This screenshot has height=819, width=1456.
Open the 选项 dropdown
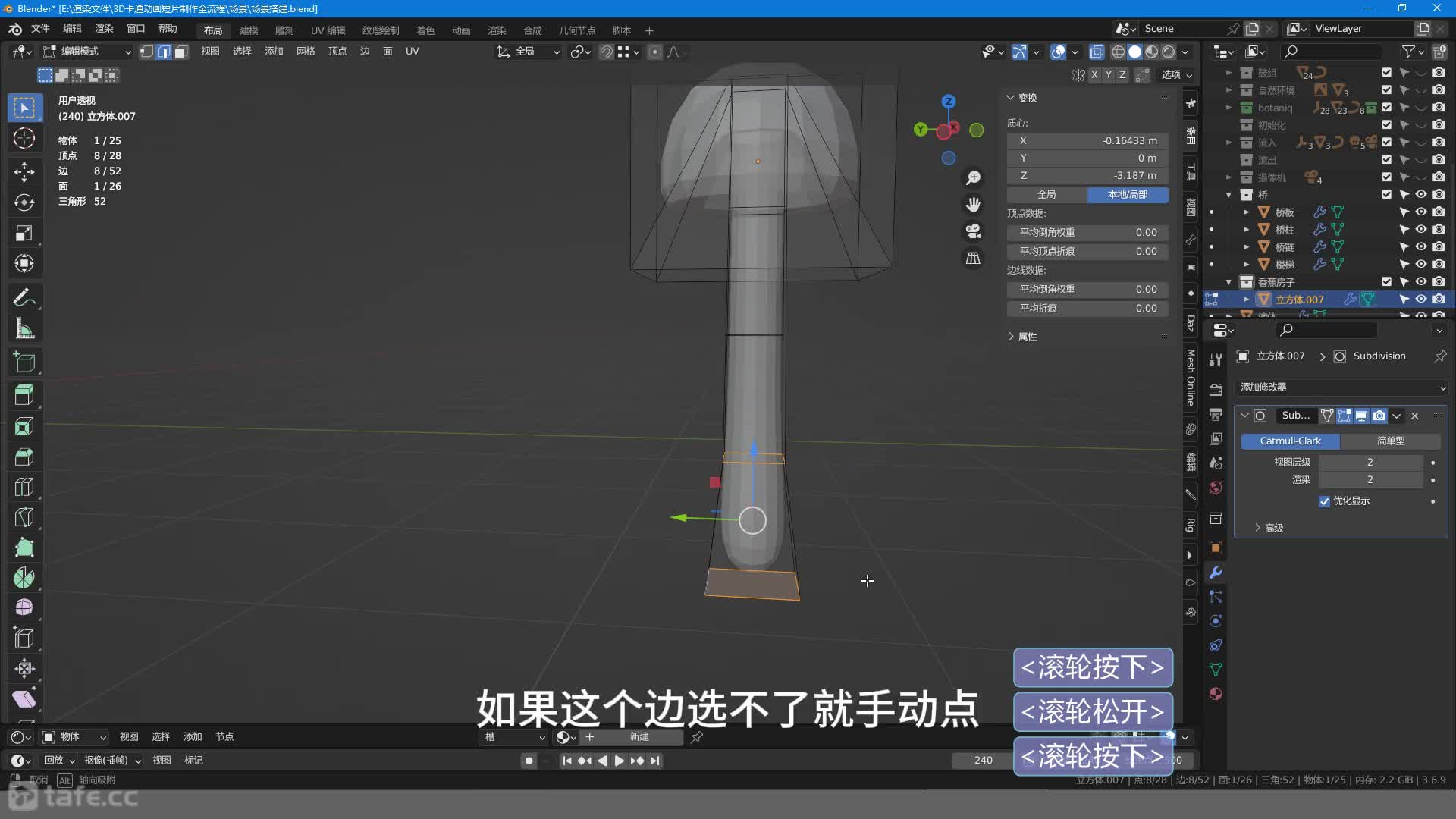pos(1177,74)
